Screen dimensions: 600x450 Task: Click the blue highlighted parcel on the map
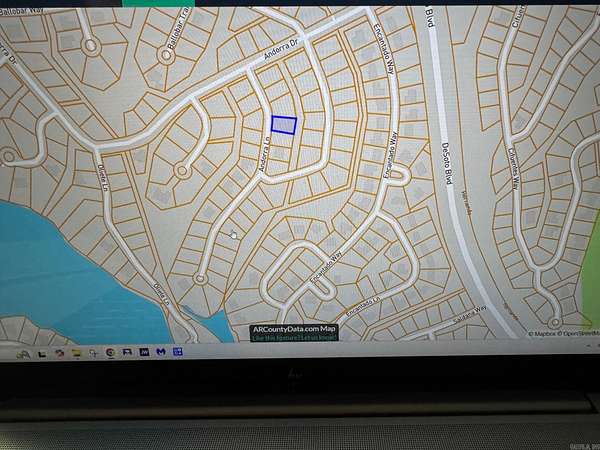point(284,125)
